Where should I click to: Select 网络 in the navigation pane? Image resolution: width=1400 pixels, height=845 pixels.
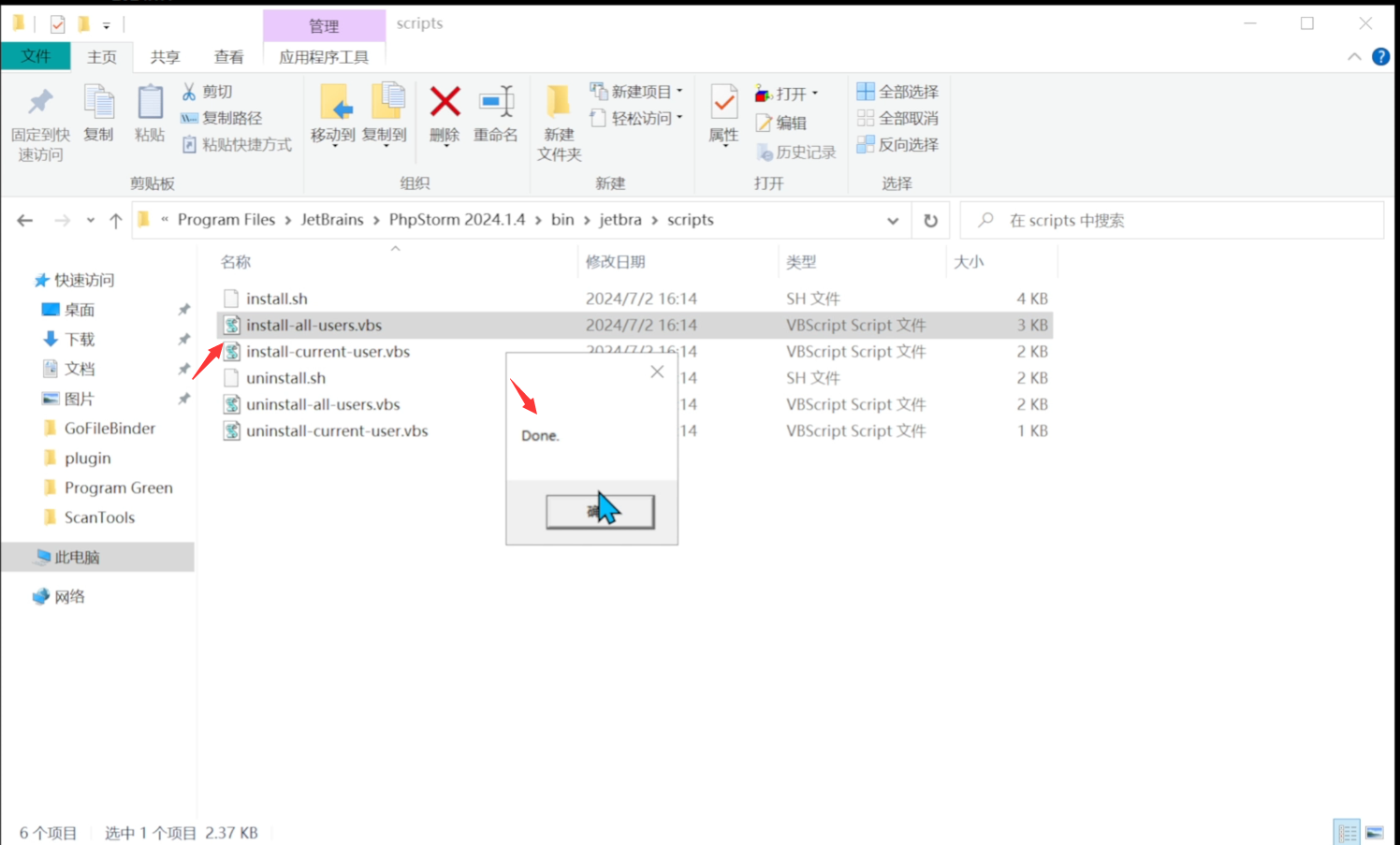pos(69,597)
